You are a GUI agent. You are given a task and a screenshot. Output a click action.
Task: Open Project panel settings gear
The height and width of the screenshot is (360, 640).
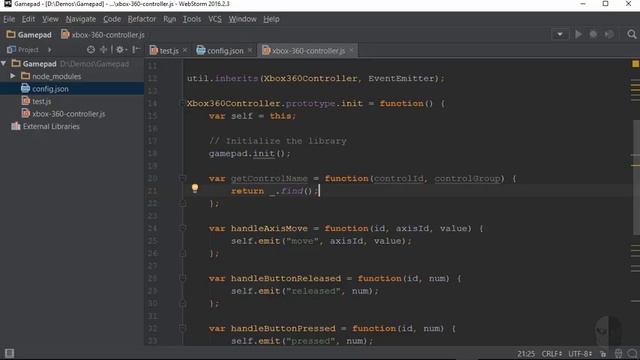[x=120, y=50]
